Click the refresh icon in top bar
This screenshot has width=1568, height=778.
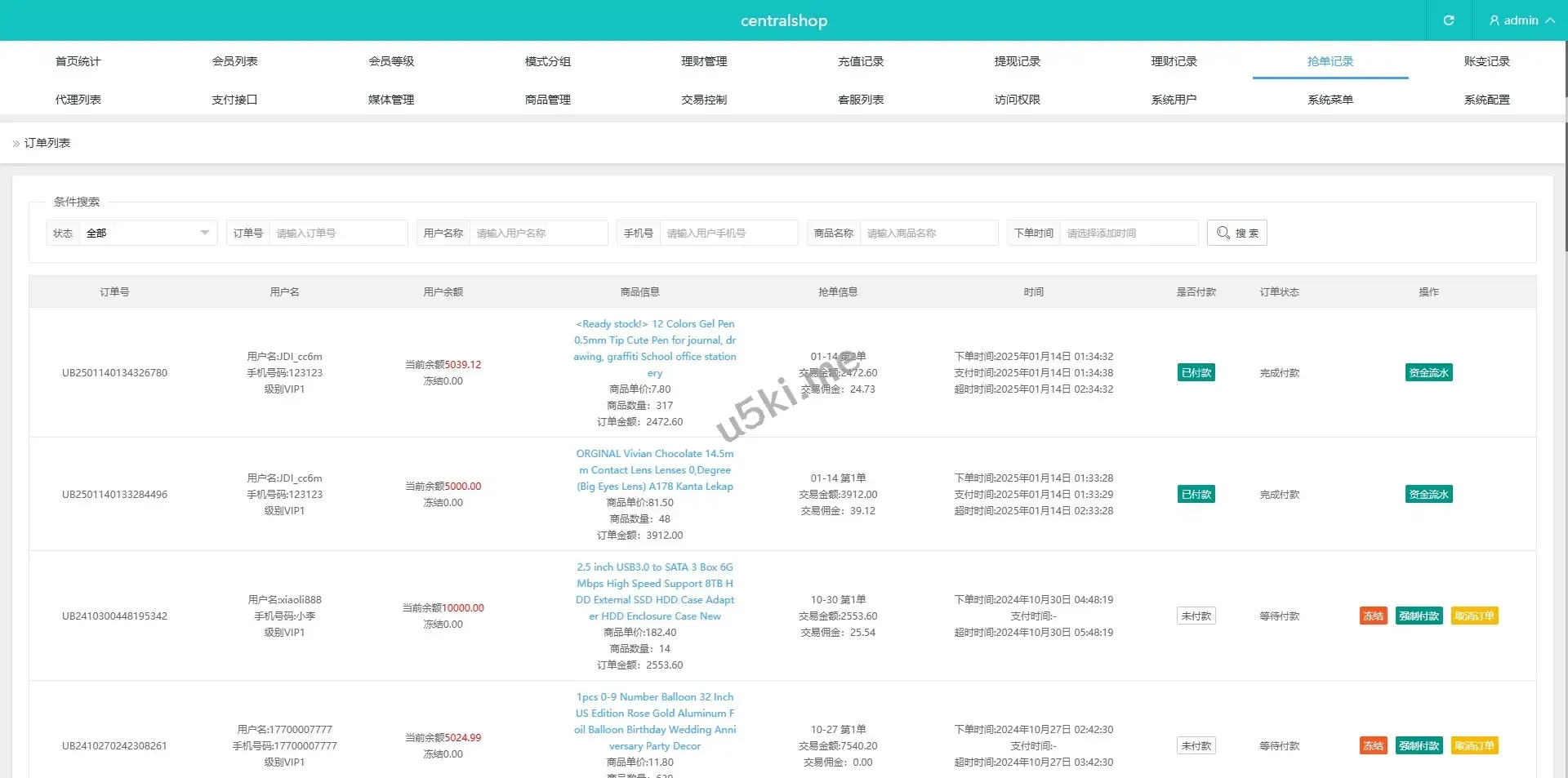1448,20
